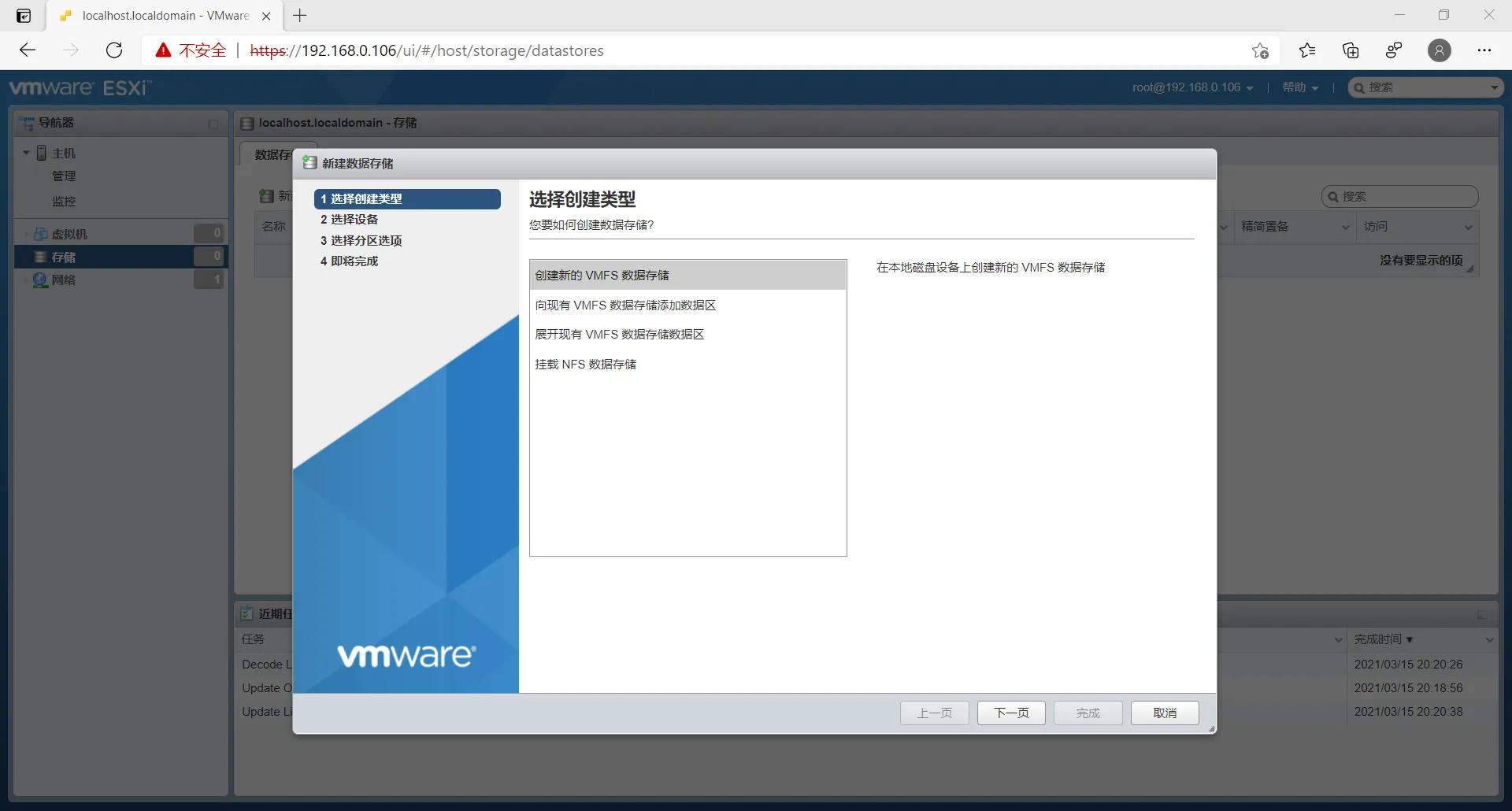Click the 下一页 button in the wizard

1010,713
